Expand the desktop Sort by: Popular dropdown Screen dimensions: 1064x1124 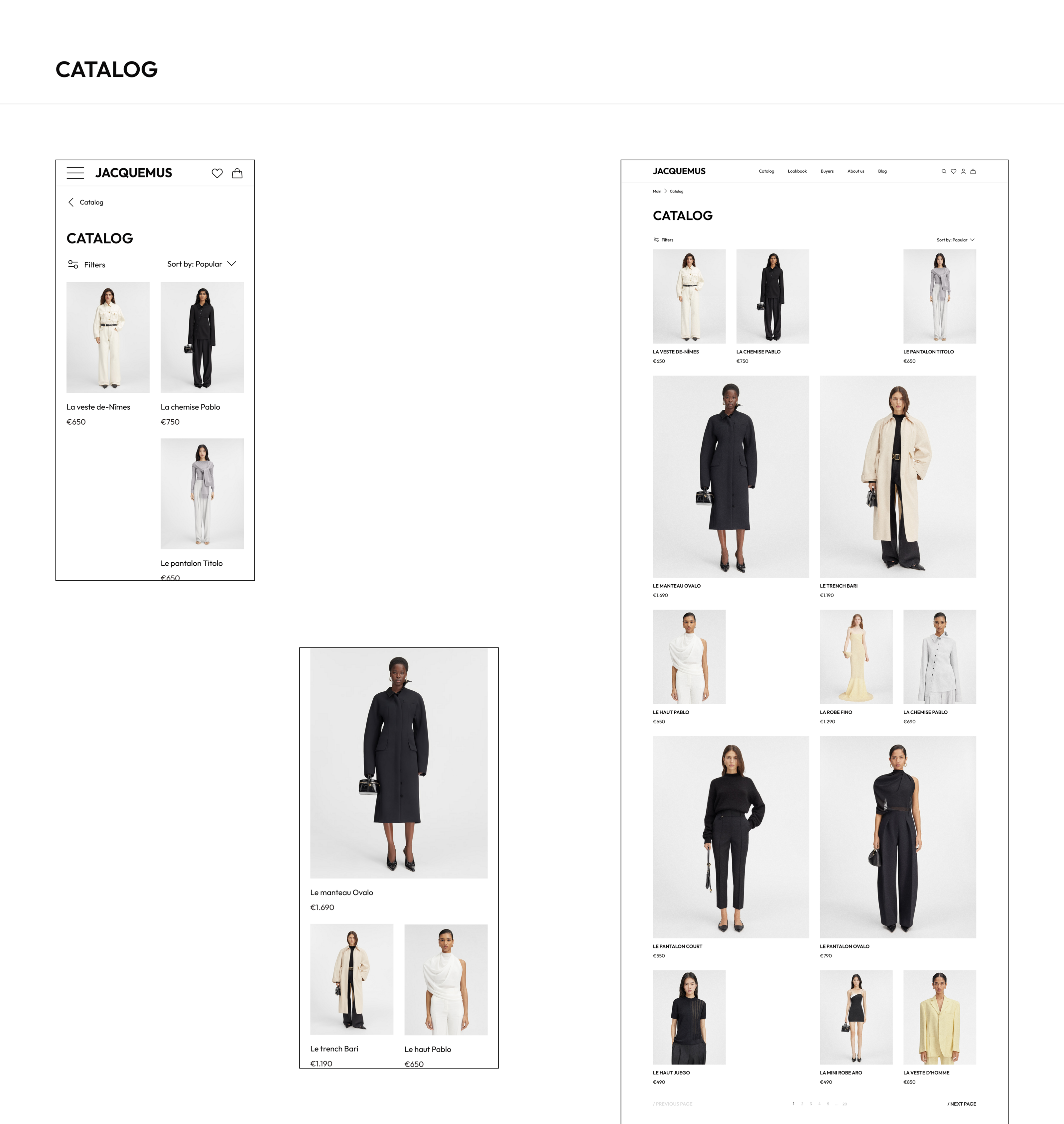(x=956, y=240)
